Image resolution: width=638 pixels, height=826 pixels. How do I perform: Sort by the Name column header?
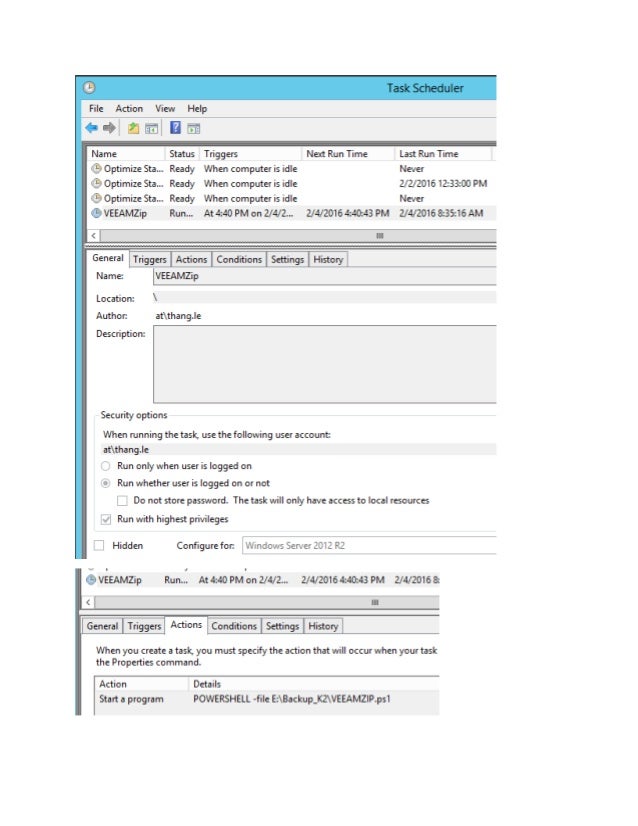pyautogui.click(x=126, y=153)
